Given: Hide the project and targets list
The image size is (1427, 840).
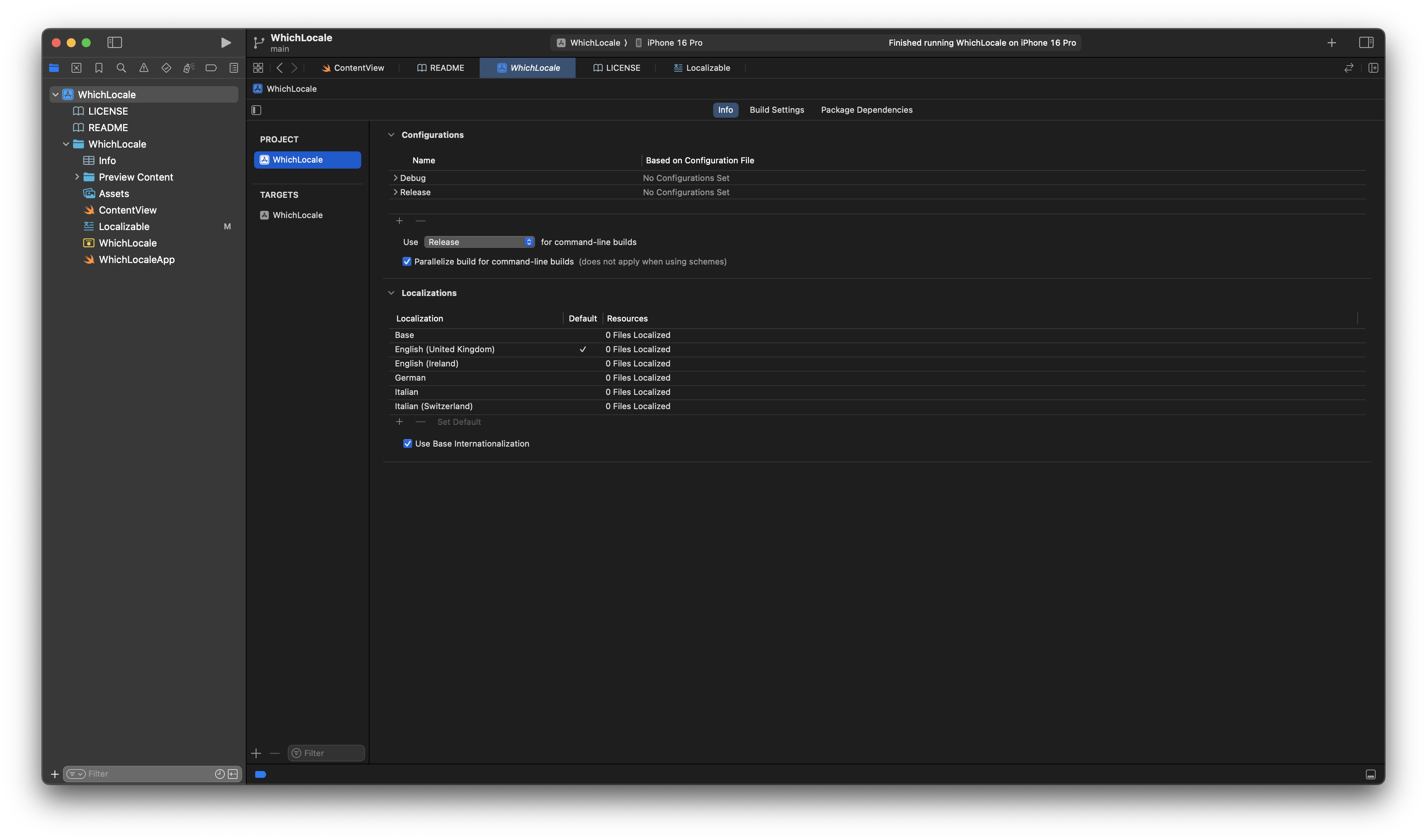Looking at the screenshot, I should [x=257, y=111].
